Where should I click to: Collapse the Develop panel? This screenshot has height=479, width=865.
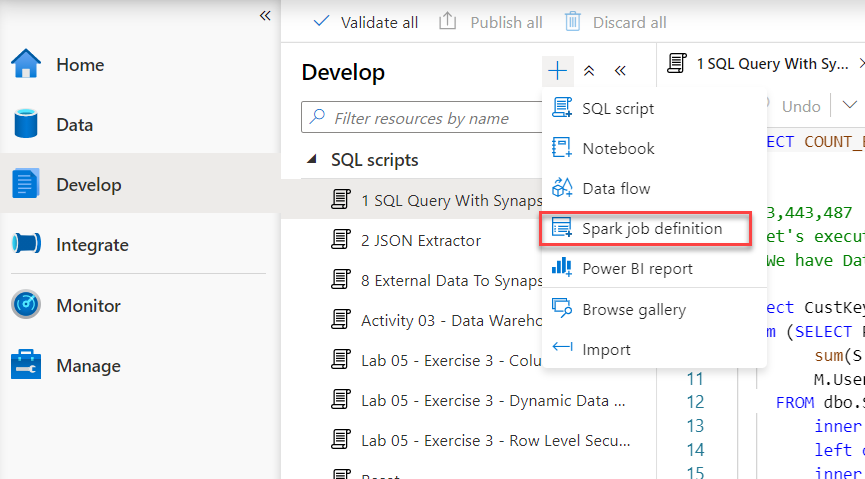tap(620, 71)
